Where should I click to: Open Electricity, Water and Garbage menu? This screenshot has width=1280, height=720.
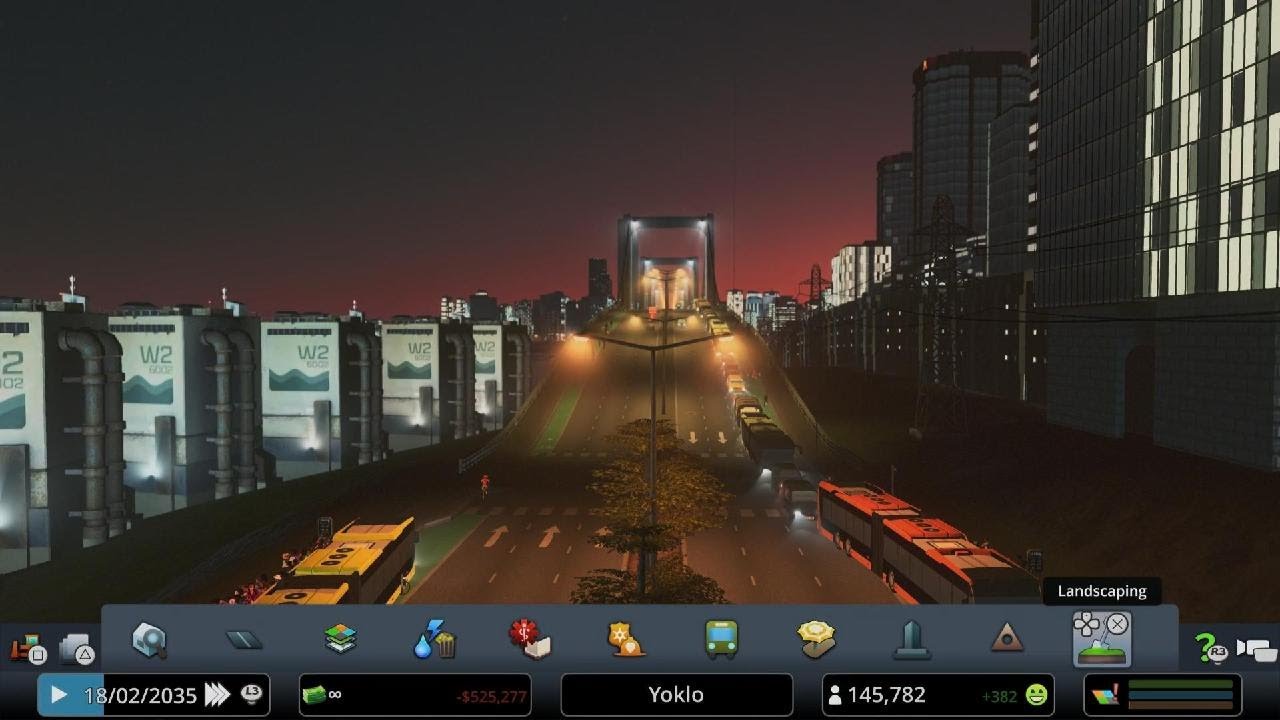(435, 640)
